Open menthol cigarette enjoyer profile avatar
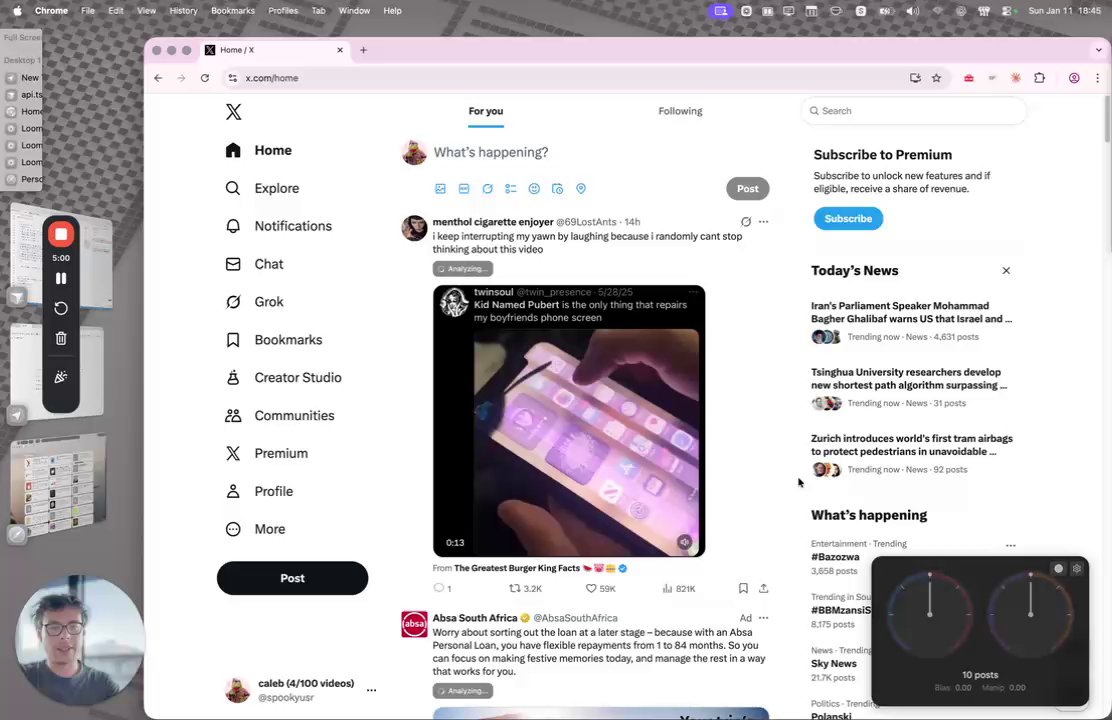 click(x=414, y=228)
